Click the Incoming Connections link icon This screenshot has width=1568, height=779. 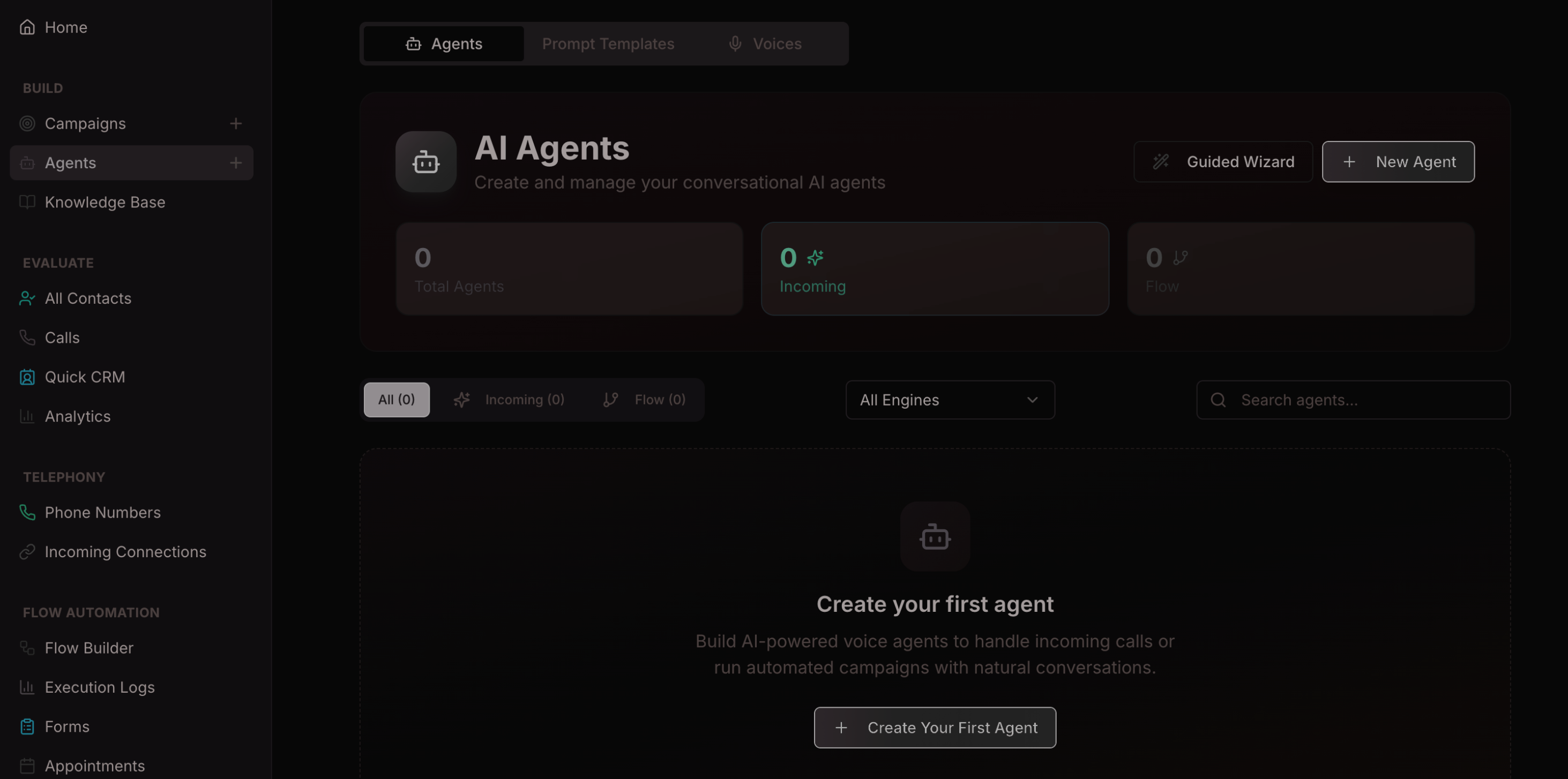pos(27,552)
